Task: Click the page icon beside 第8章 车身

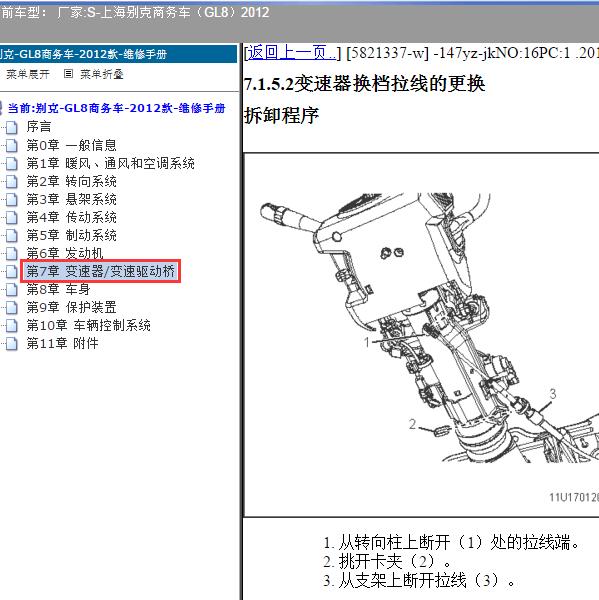Action: (12, 289)
